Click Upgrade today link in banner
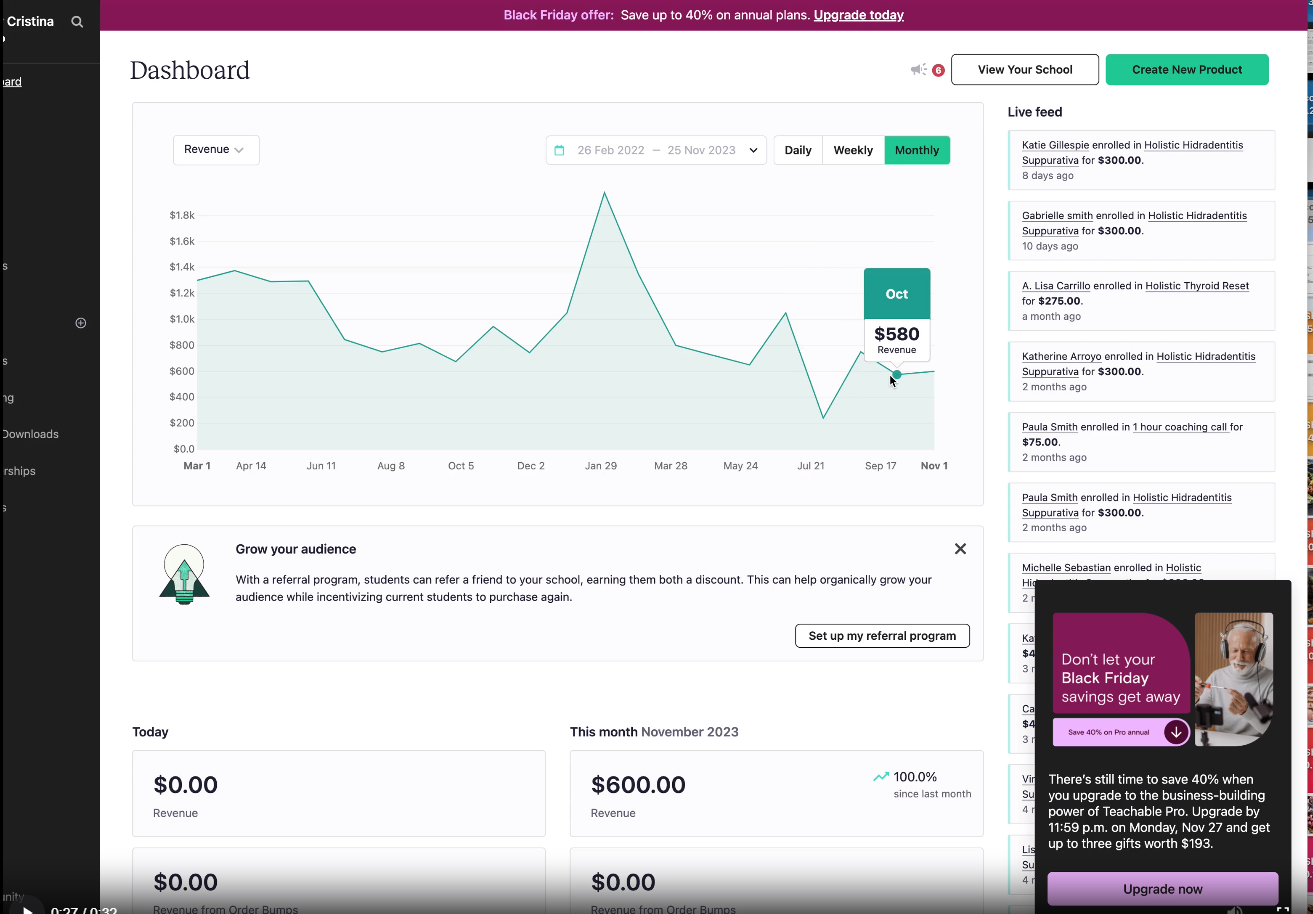The image size is (1313, 914). [859, 15]
